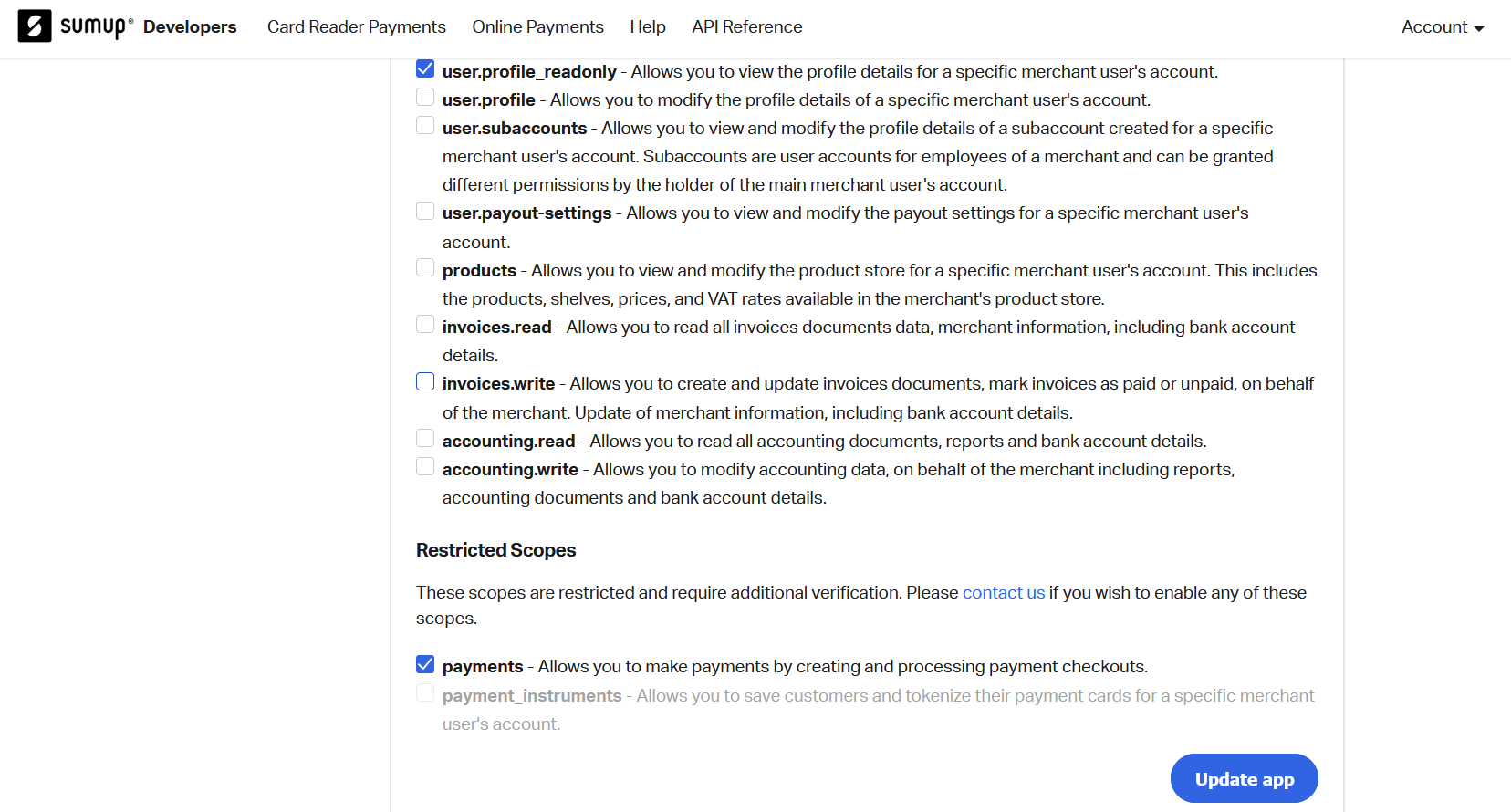Uncheck the payments restricted scope
Image resolution: width=1511 pixels, height=812 pixels.
[425, 664]
